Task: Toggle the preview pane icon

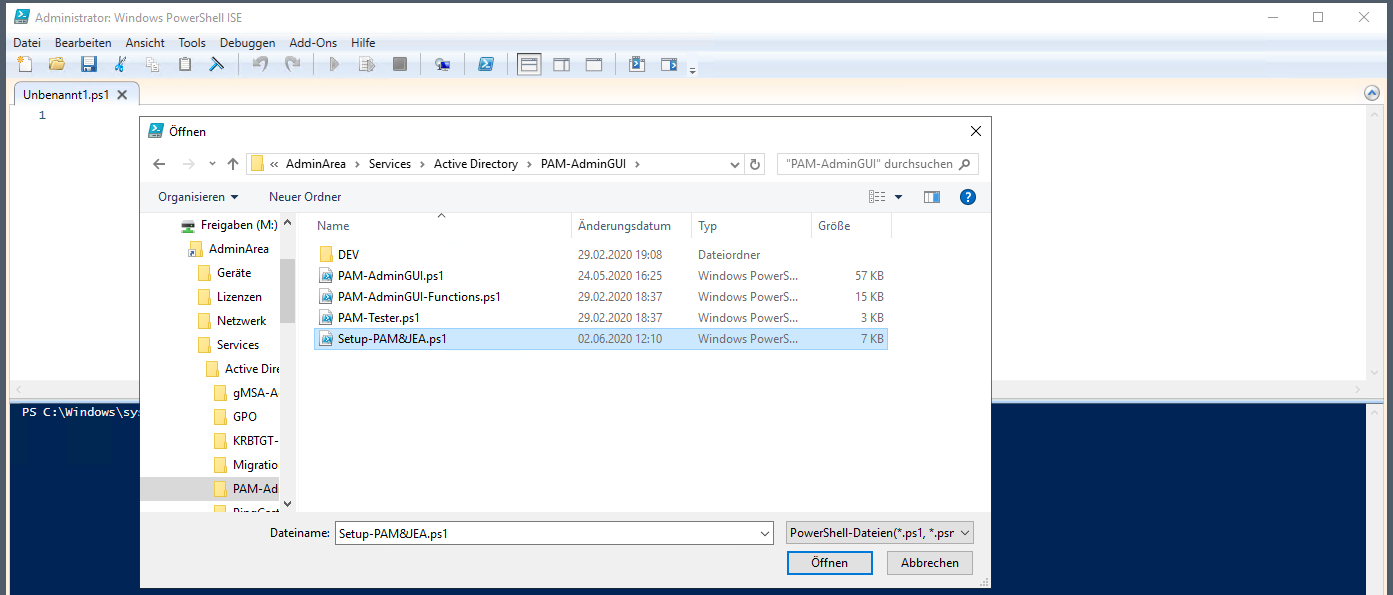Action: 932,197
